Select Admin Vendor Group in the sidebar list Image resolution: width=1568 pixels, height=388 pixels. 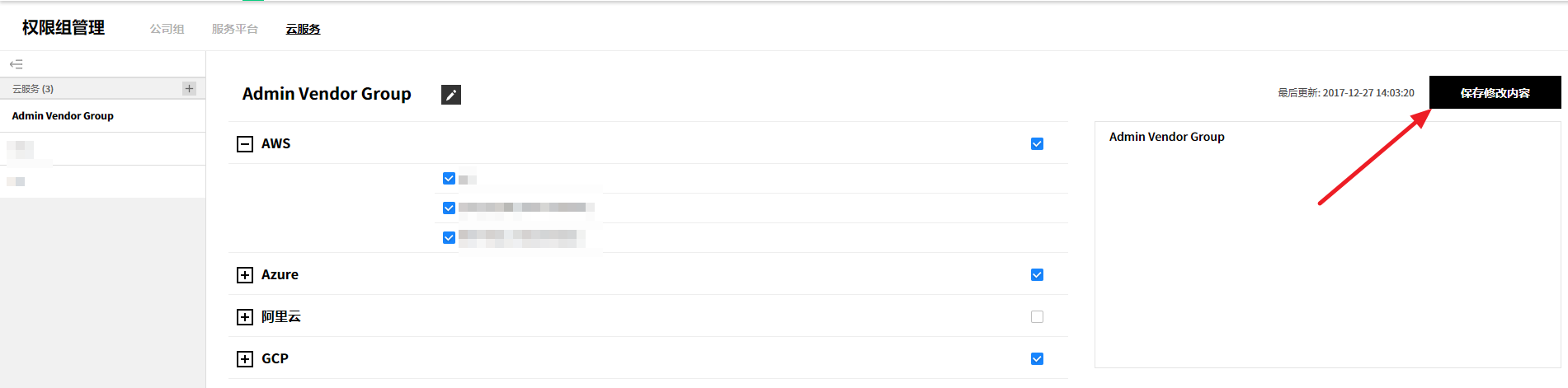click(x=63, y=116)
